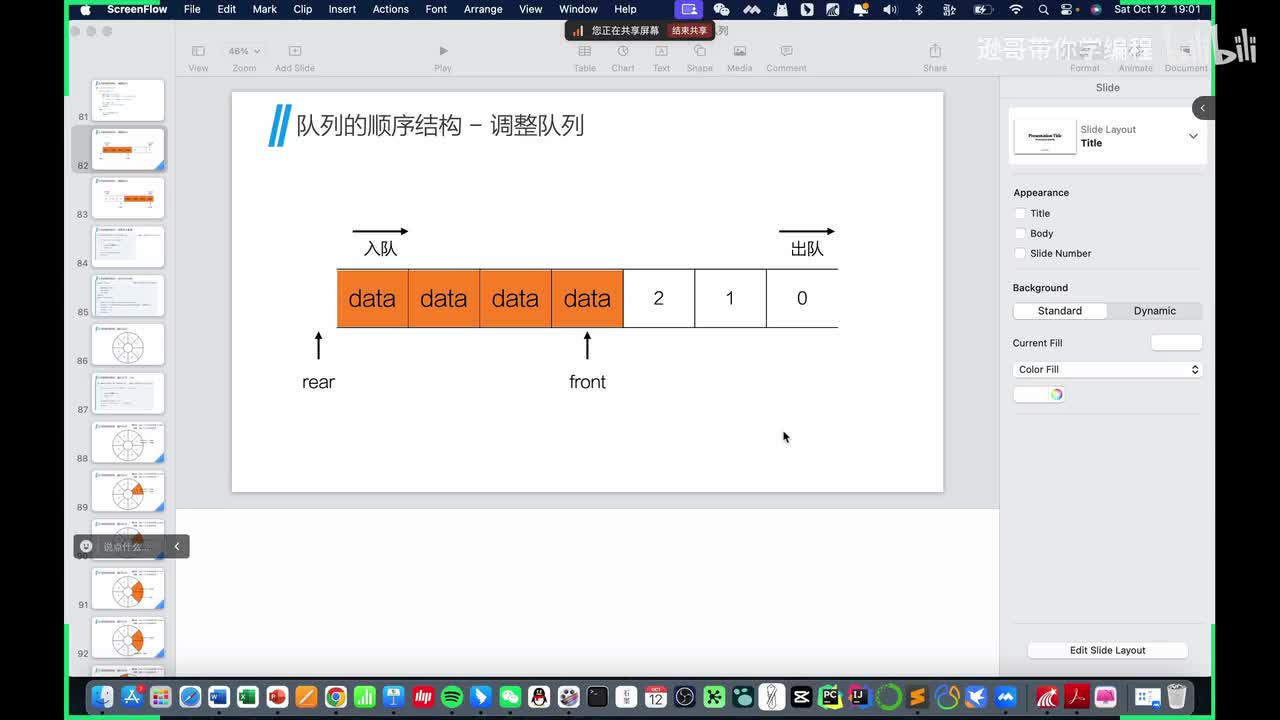Click the red stop sharing button
1280x720 pixels.
click(x=689, y=31)
